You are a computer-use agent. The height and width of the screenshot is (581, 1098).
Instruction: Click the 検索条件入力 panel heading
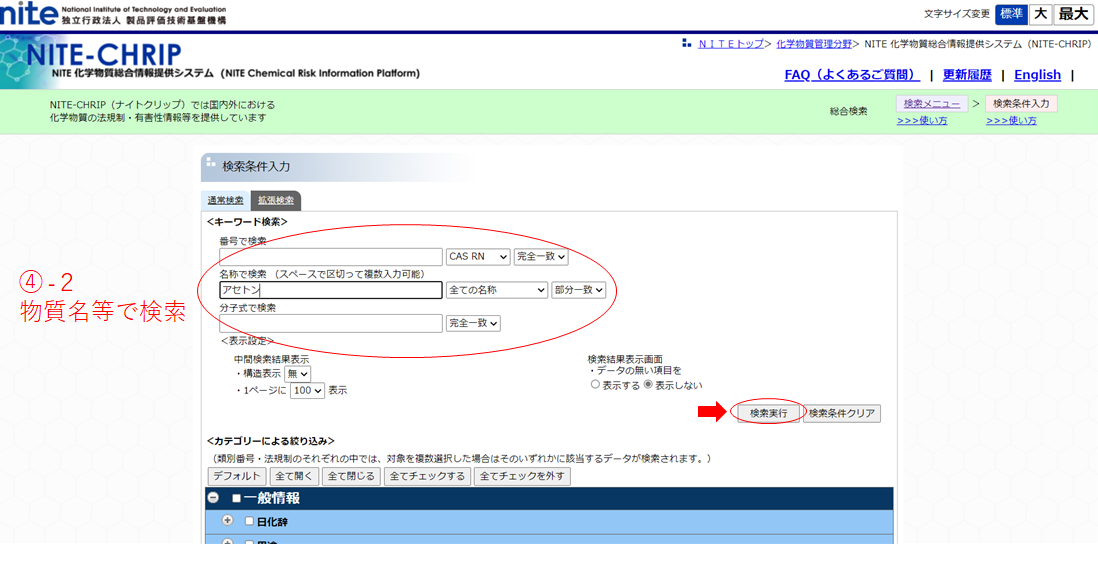256,167
